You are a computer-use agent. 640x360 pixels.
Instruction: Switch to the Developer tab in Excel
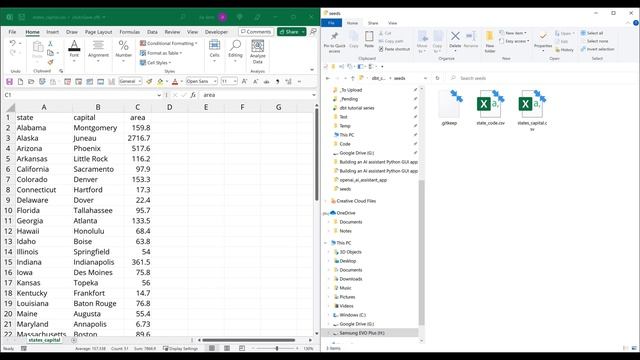coord(216,32)
